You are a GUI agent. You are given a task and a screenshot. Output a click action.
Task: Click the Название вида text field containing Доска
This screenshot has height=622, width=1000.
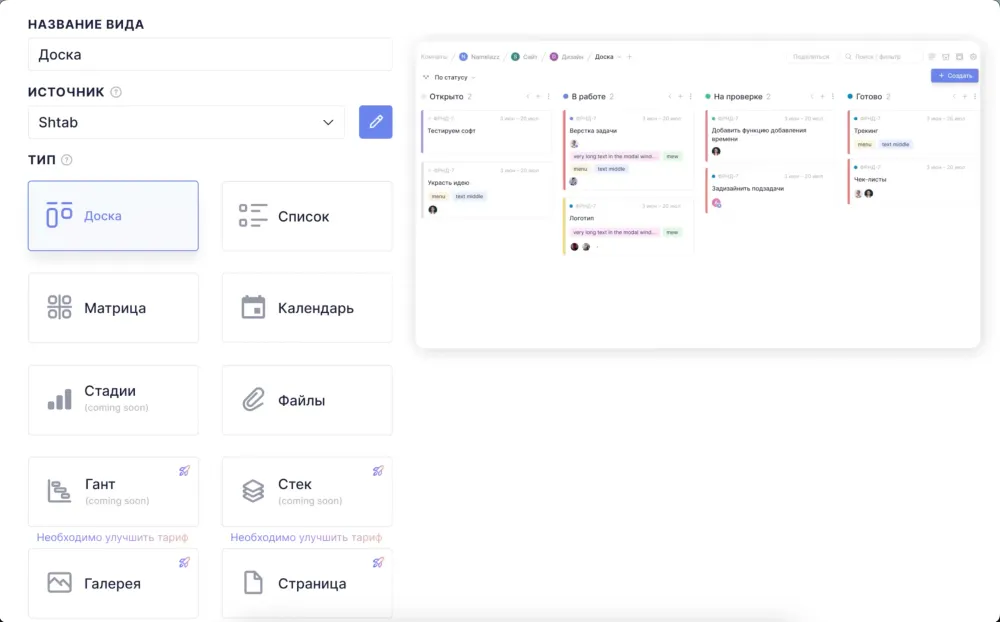pos(210,54)
